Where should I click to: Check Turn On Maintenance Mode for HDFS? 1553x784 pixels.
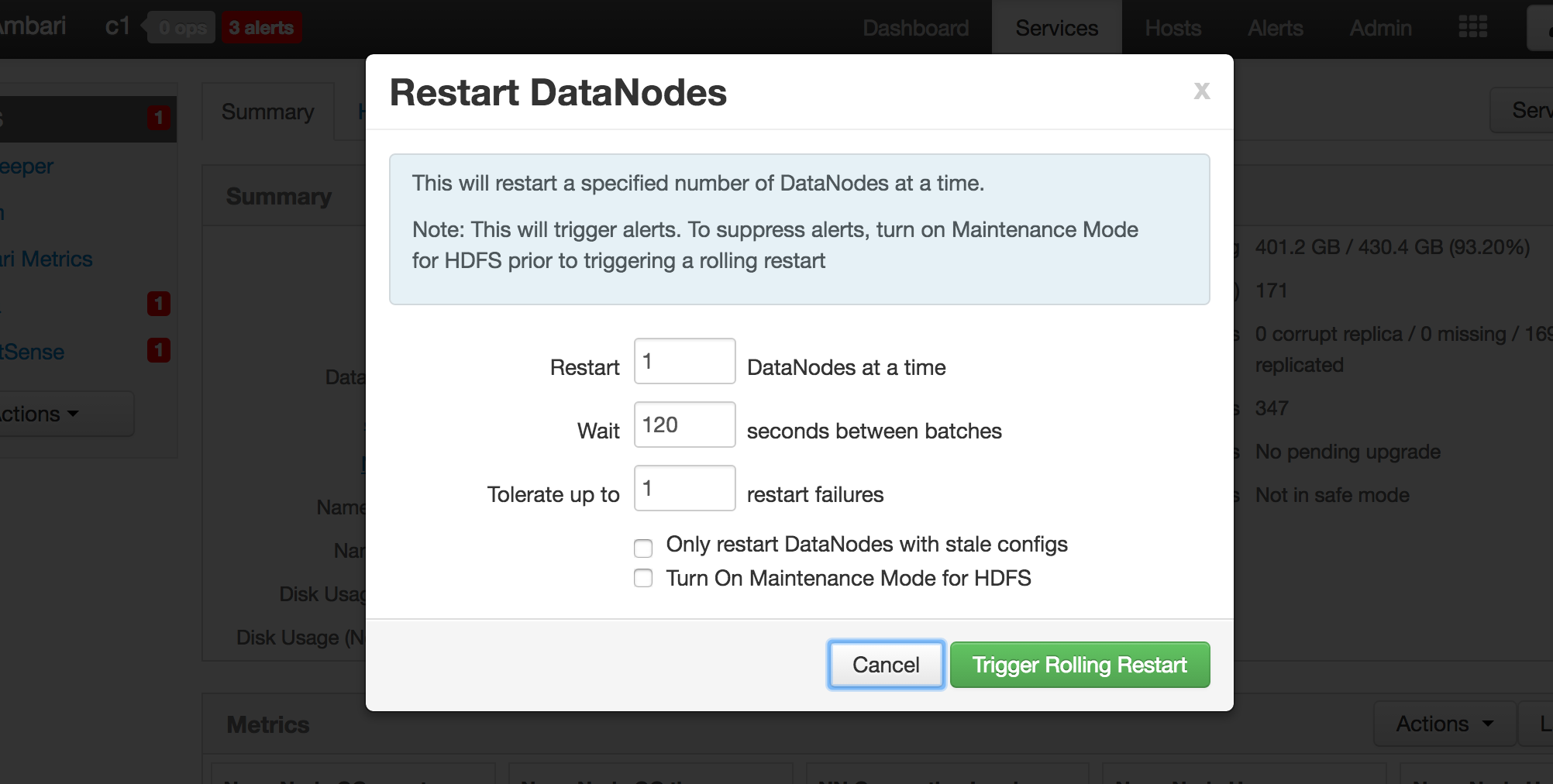[643, 579]
